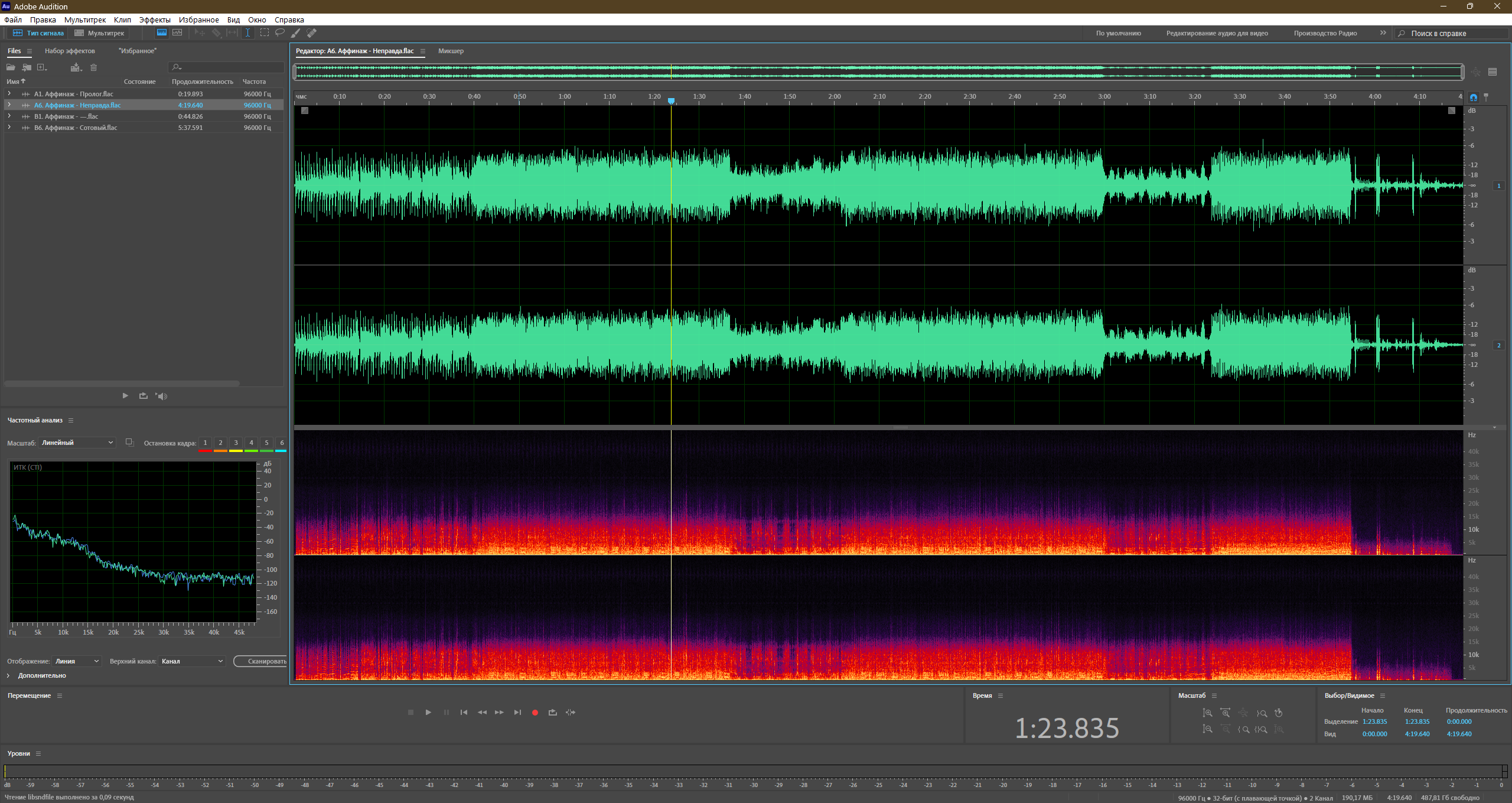The width and height of the screenshot is (1512, 803).
Task: Zoom in amplitude in Масштаб panel
Action: point(1208,713)
